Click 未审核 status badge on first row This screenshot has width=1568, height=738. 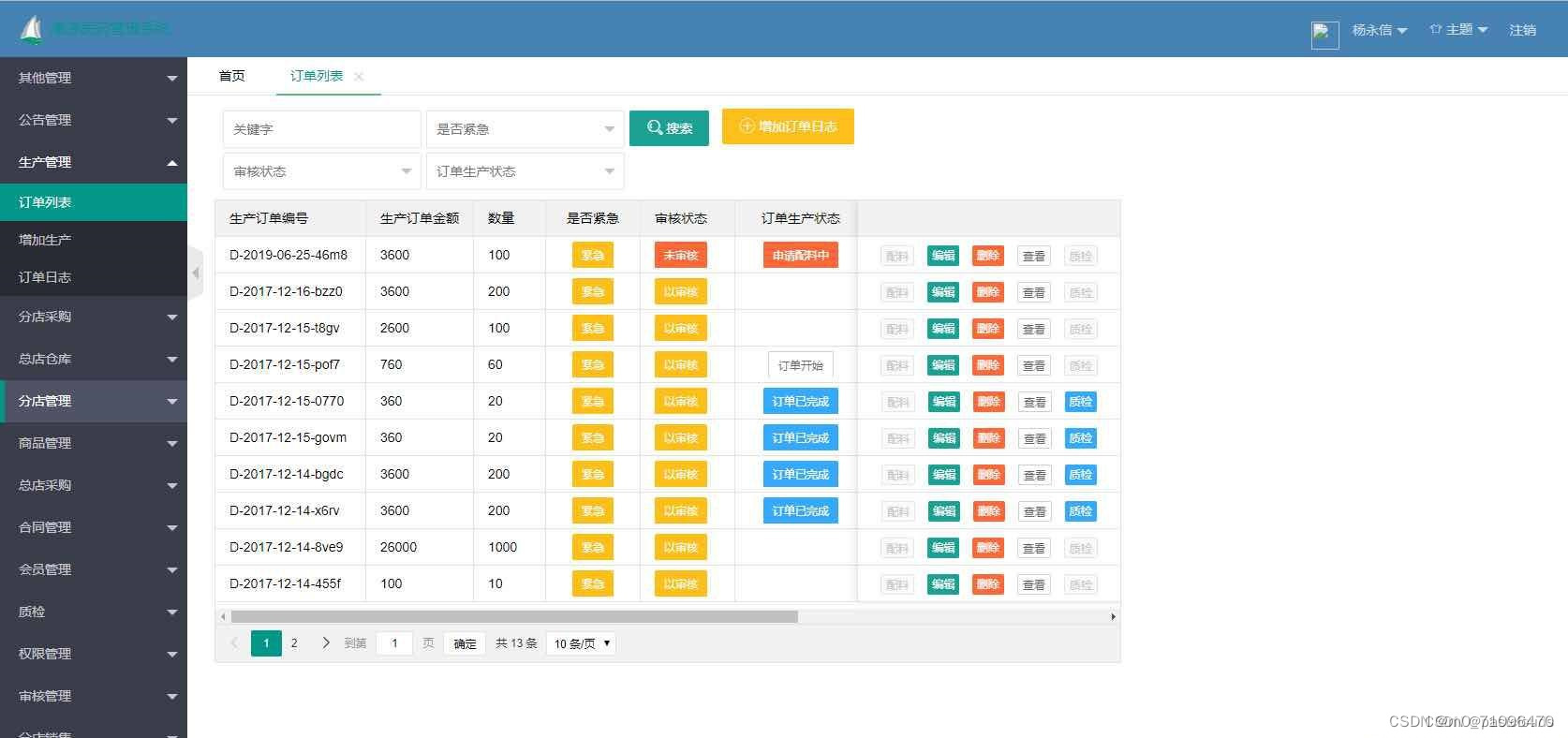pyautogui.click(x=681, y=255)
